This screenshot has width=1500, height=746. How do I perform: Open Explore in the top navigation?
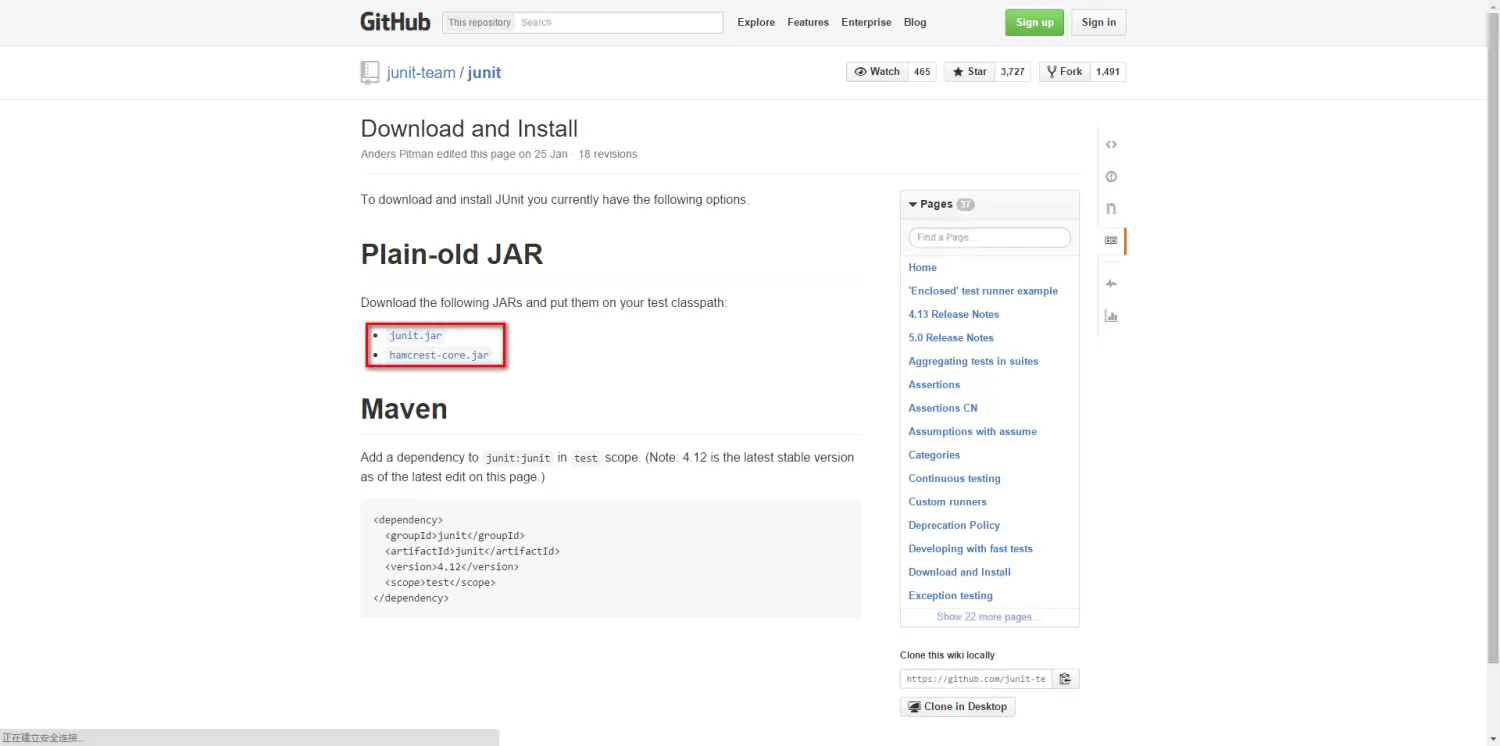click(756, 22)
